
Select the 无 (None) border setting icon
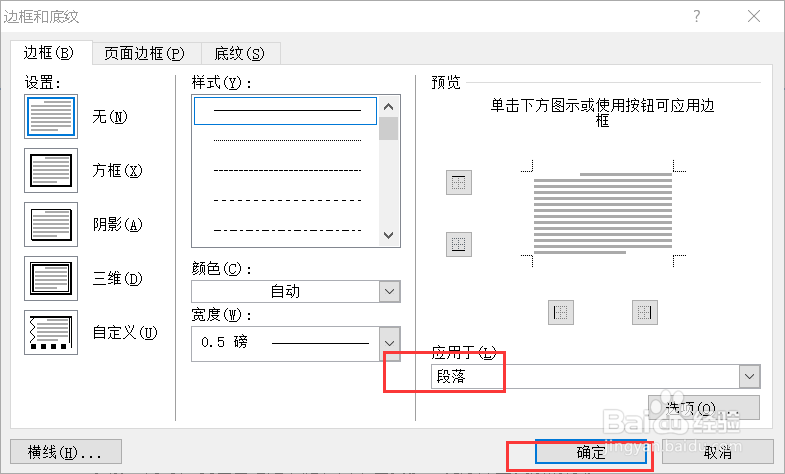pos(51,117)
